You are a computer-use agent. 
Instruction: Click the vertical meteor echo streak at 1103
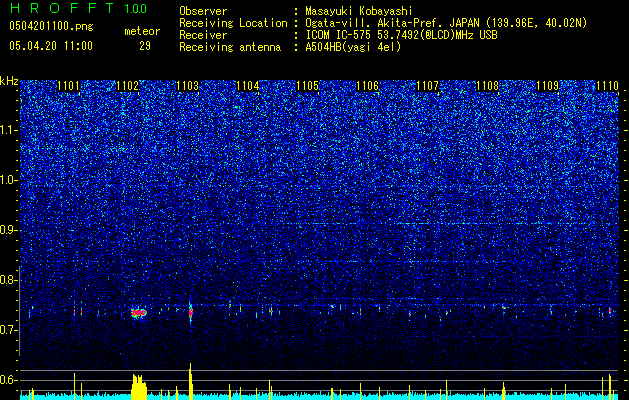[x=191, y=312]
